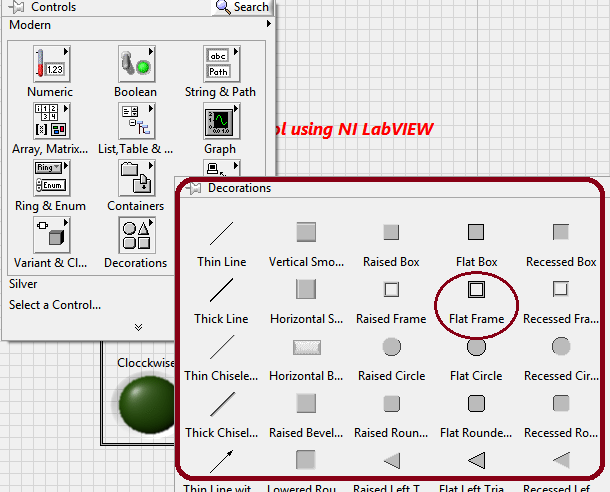Image resolution: width=610 pixels, height=492 pixels.
Task: Open the Boolean controls palette
Action: 137,64
